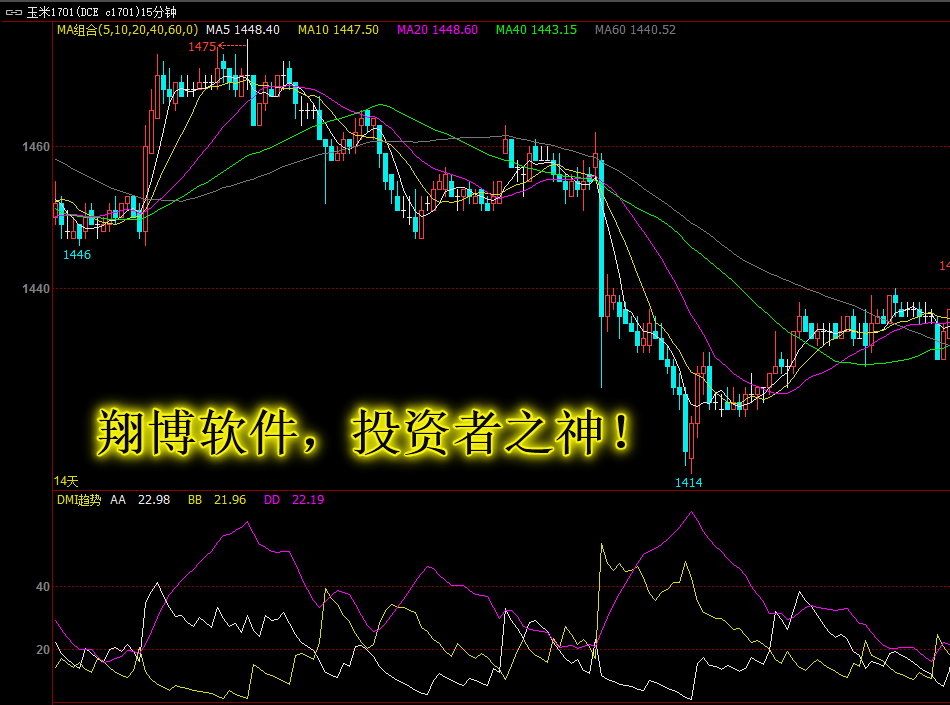This screenshot has width=950, height=705.
Task: Click the chart title 玉米1701(DCE c1701)15分钟
Action: (102, 12)
